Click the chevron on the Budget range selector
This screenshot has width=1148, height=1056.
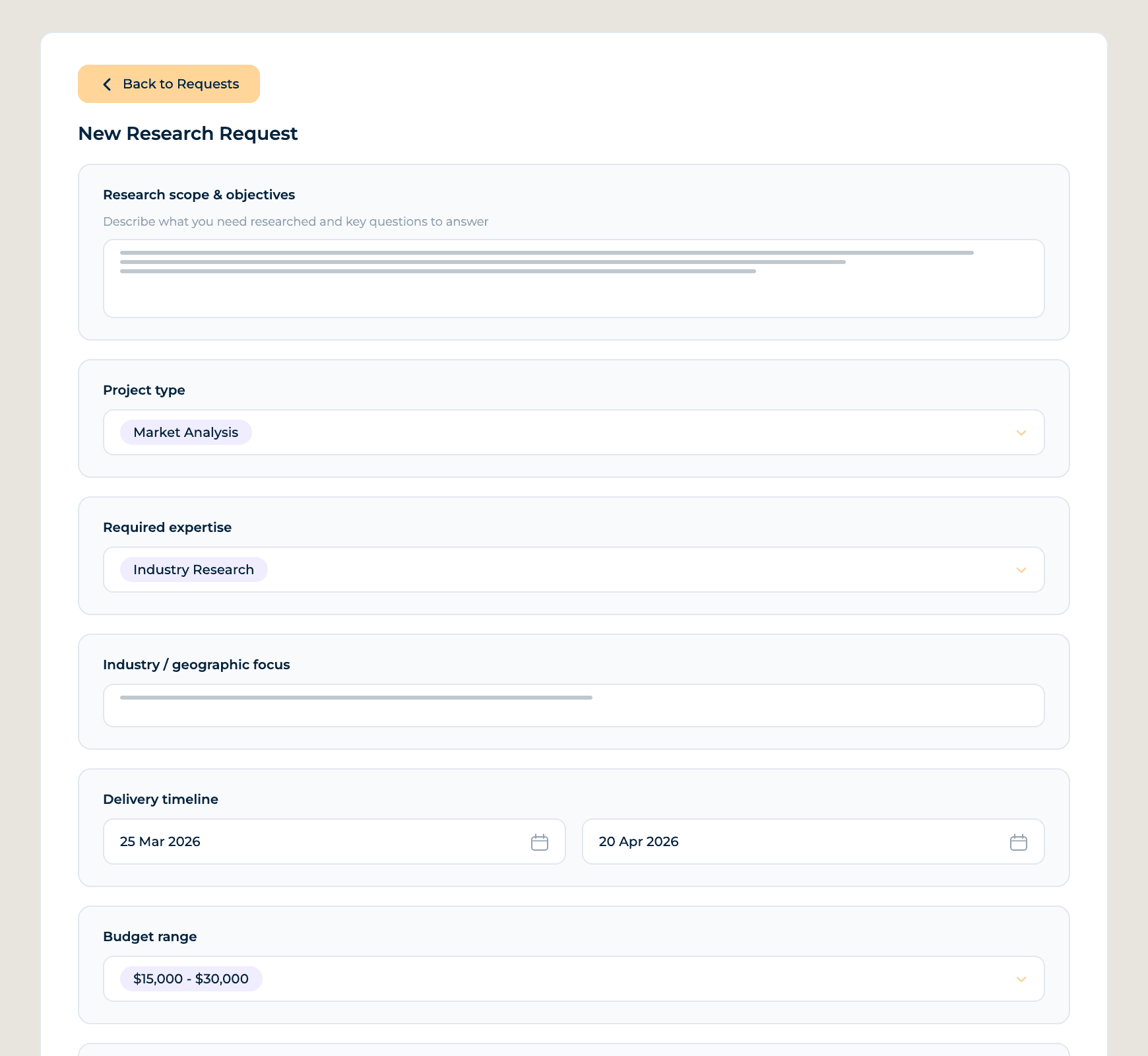click(x=1021, y=979)
